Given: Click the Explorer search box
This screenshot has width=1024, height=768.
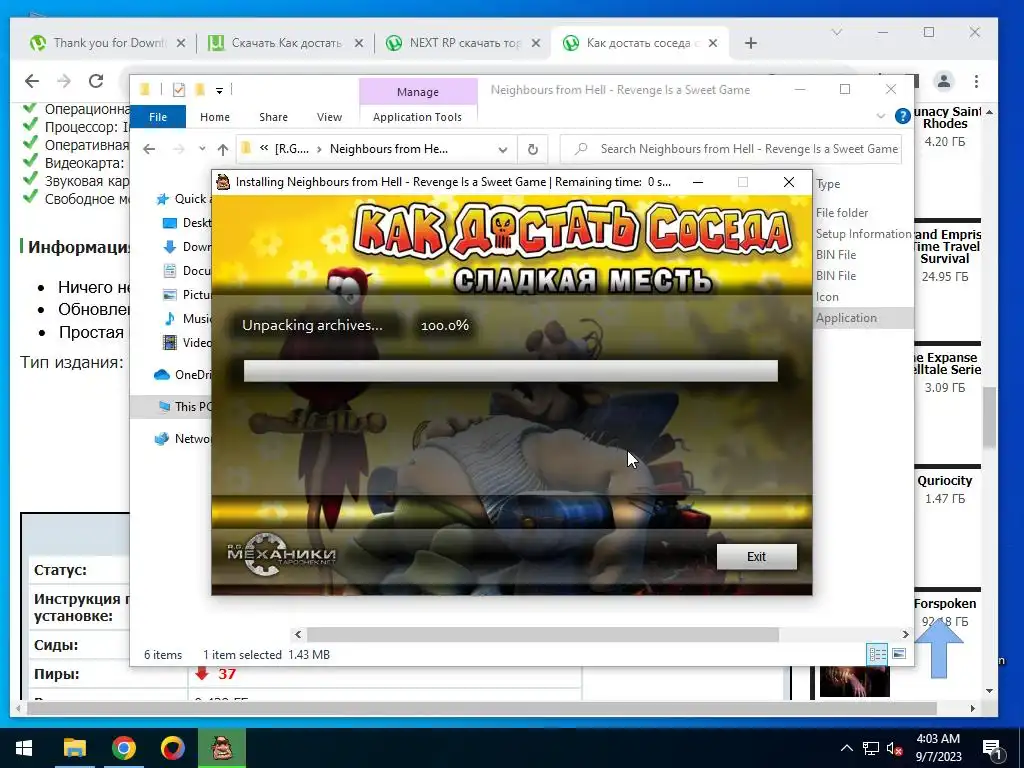Looking at the screenshot, I should tap(731, 149).
